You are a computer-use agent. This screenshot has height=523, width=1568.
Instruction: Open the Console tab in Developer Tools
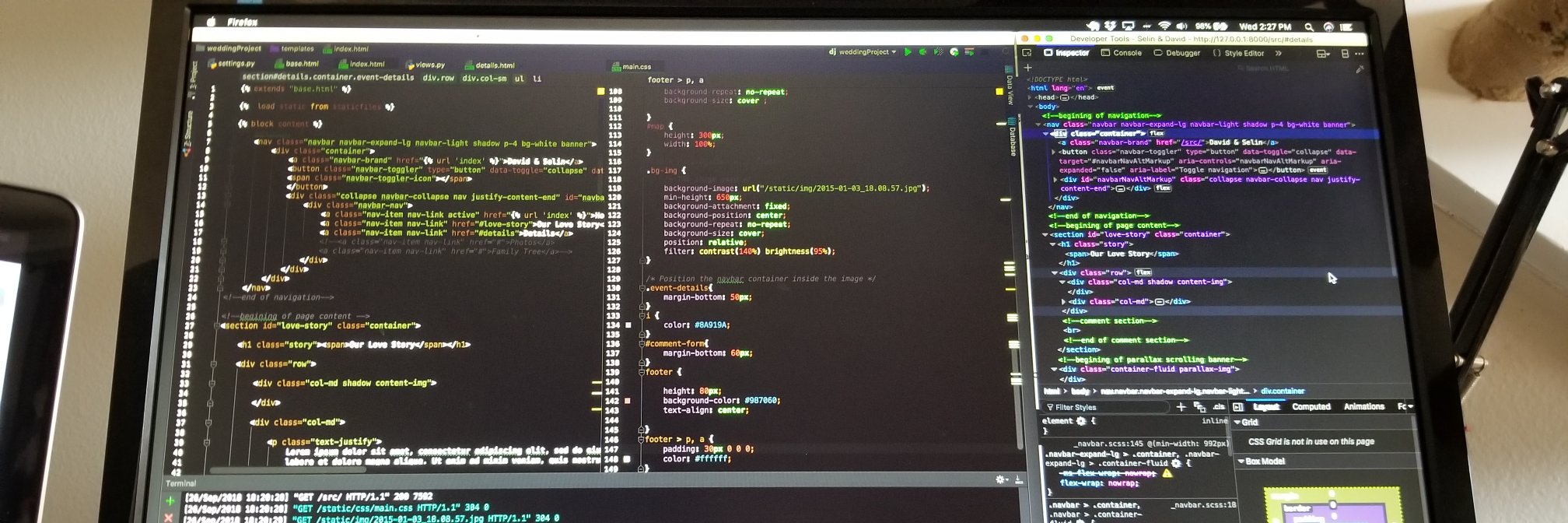1122,53
